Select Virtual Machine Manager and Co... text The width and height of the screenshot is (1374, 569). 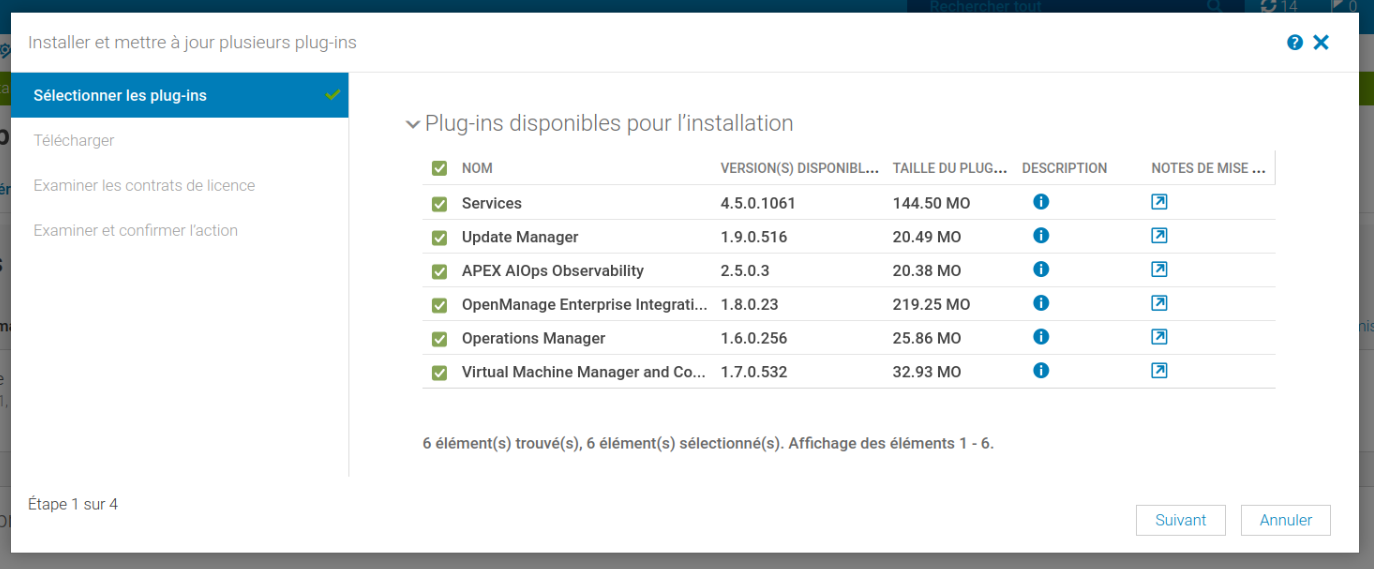point(584,372)
